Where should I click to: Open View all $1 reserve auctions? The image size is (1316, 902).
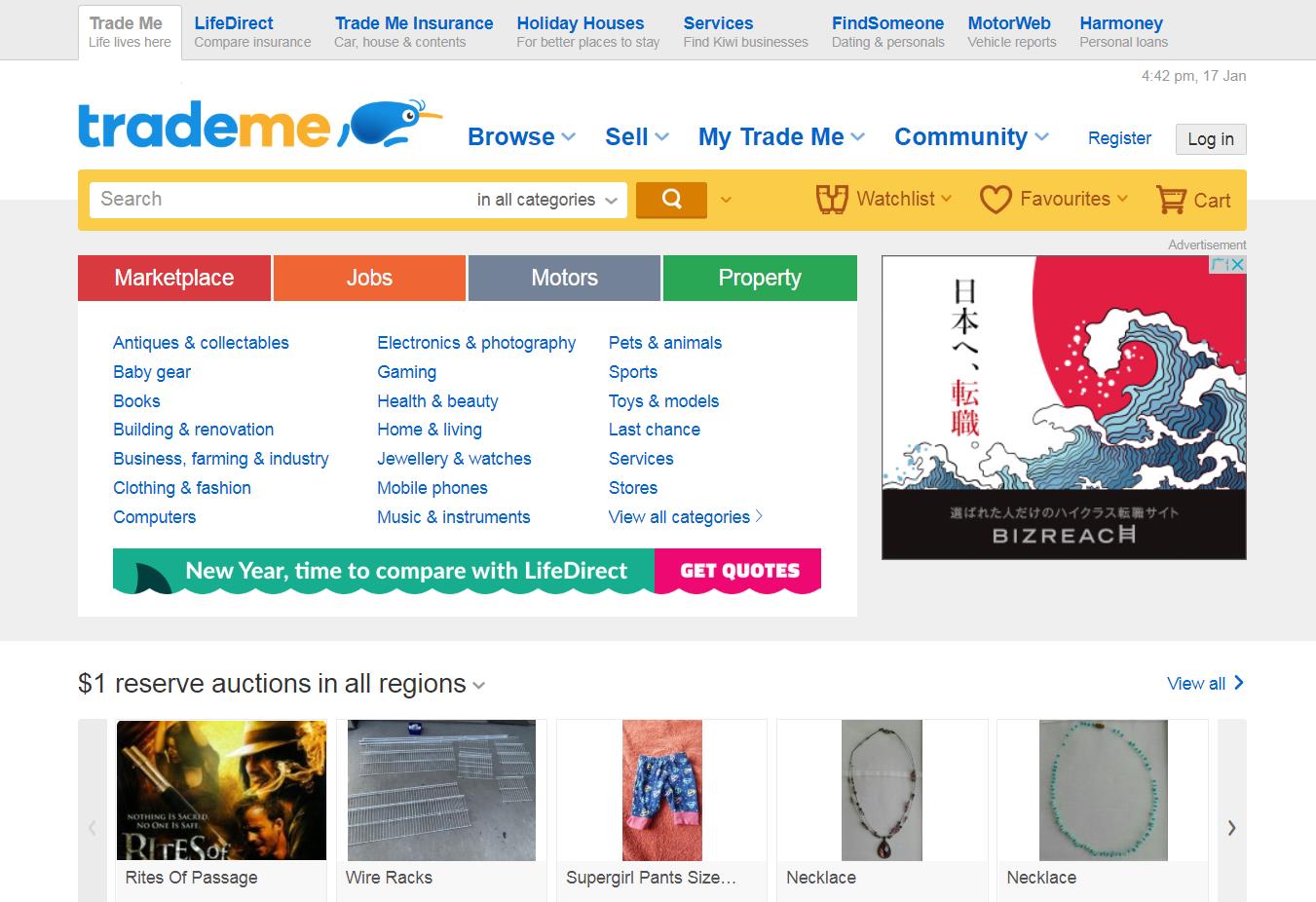coord(1196,684)
